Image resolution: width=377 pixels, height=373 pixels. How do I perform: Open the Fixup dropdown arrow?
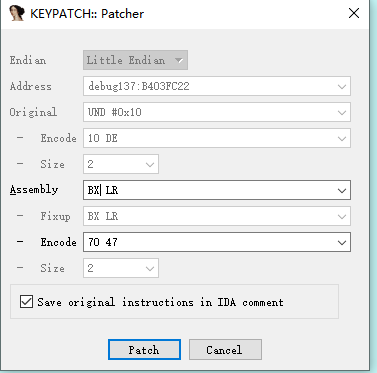[x=342, y=216]
